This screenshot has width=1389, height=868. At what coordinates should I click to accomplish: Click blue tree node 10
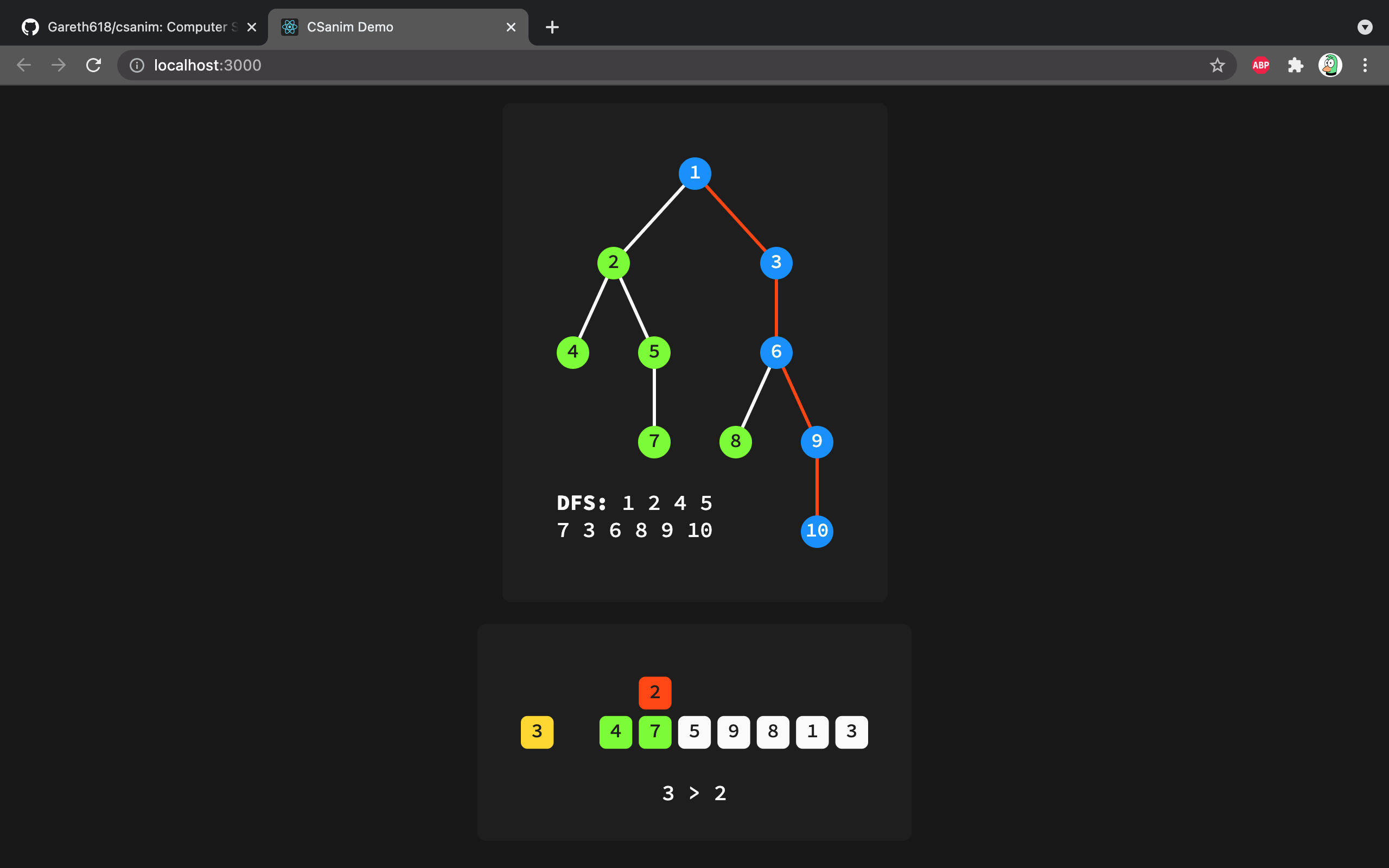pyautogui.click(x=817, y=531)
